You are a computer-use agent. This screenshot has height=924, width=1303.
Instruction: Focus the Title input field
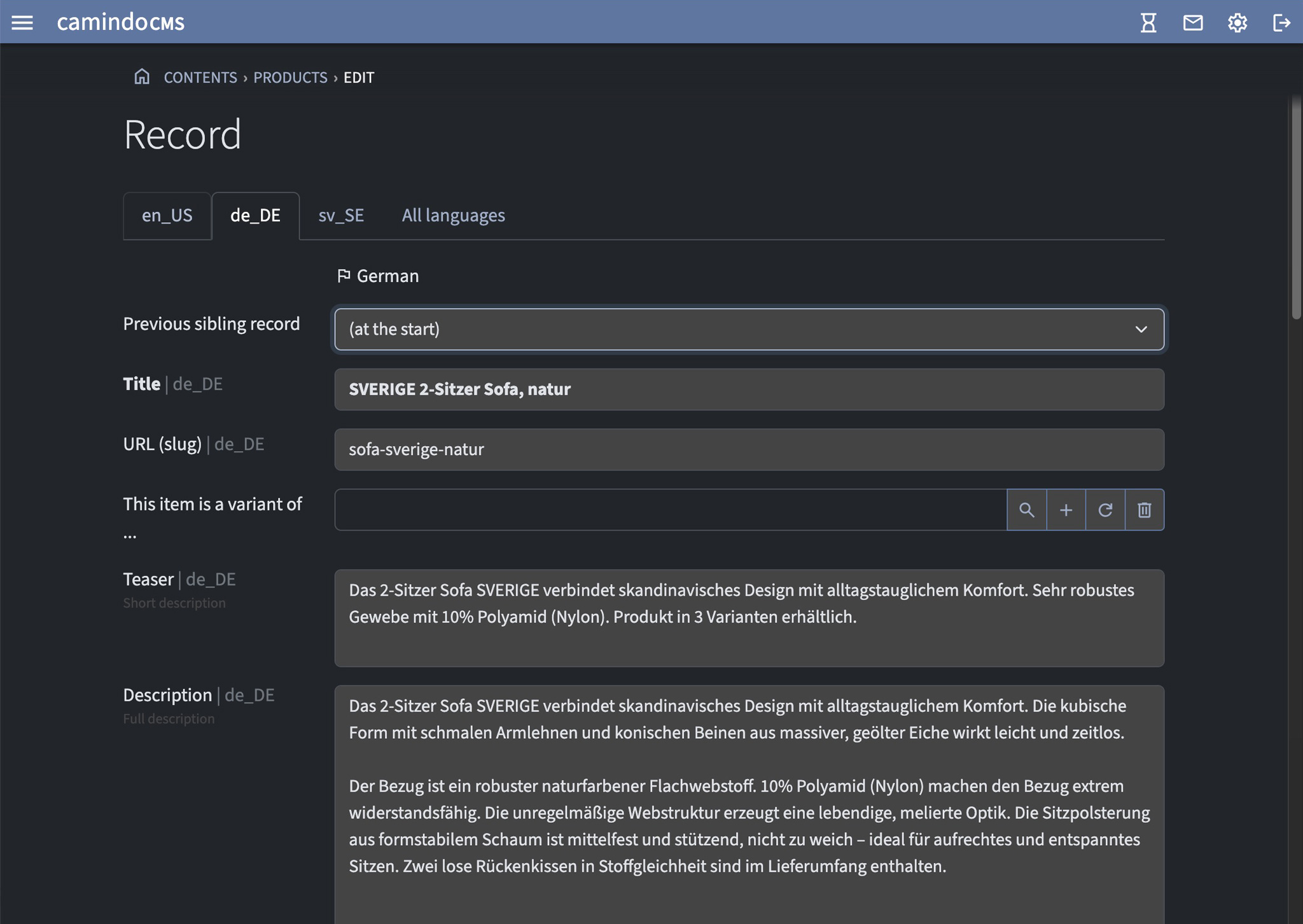click(x=749, y=389)
